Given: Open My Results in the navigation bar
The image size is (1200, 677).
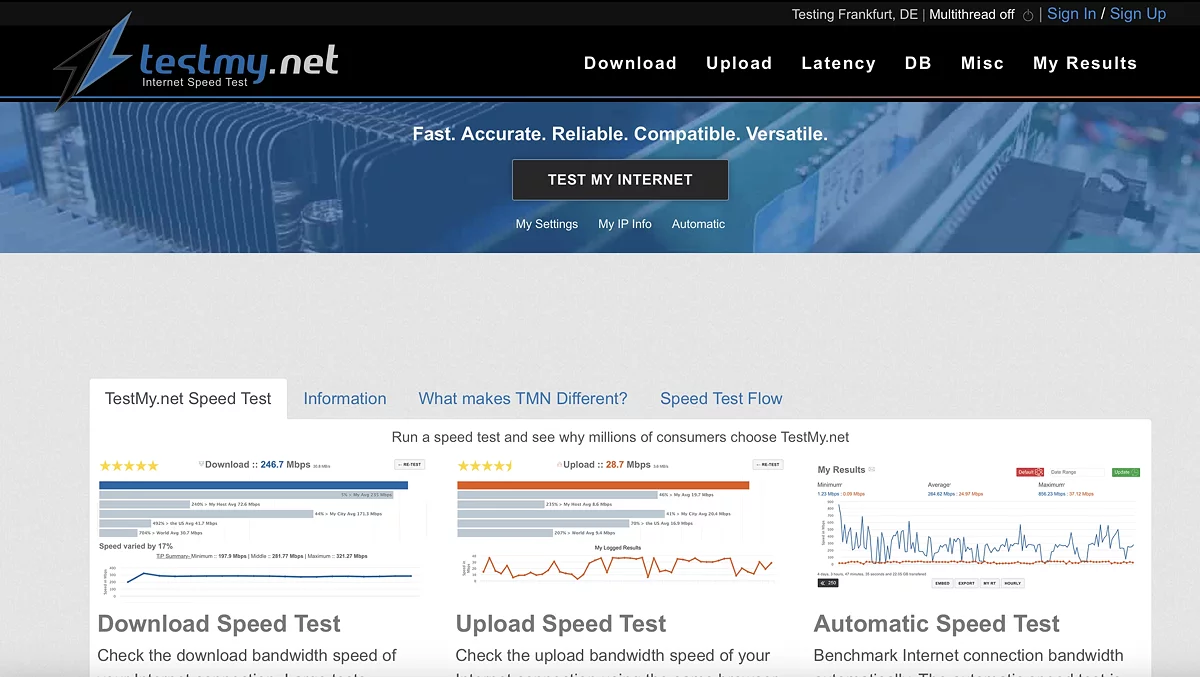Looking at the screenshot, I should (x=1085, y=63).
